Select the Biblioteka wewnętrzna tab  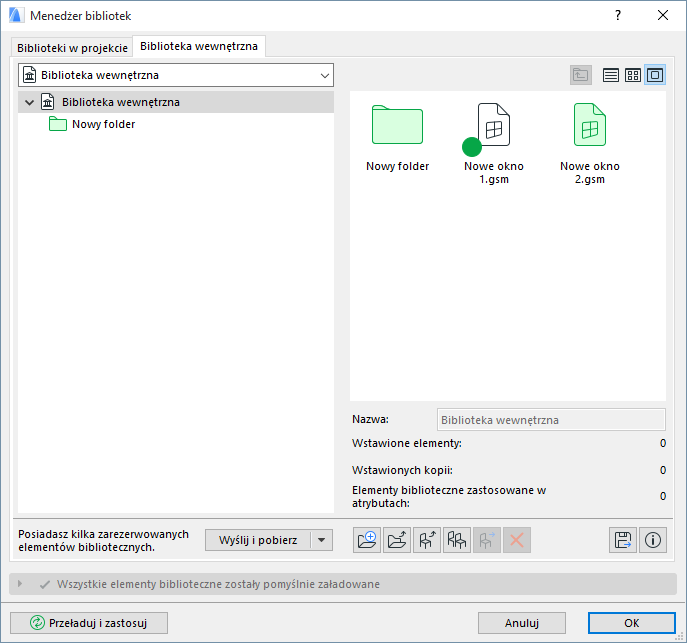(199, 46)
